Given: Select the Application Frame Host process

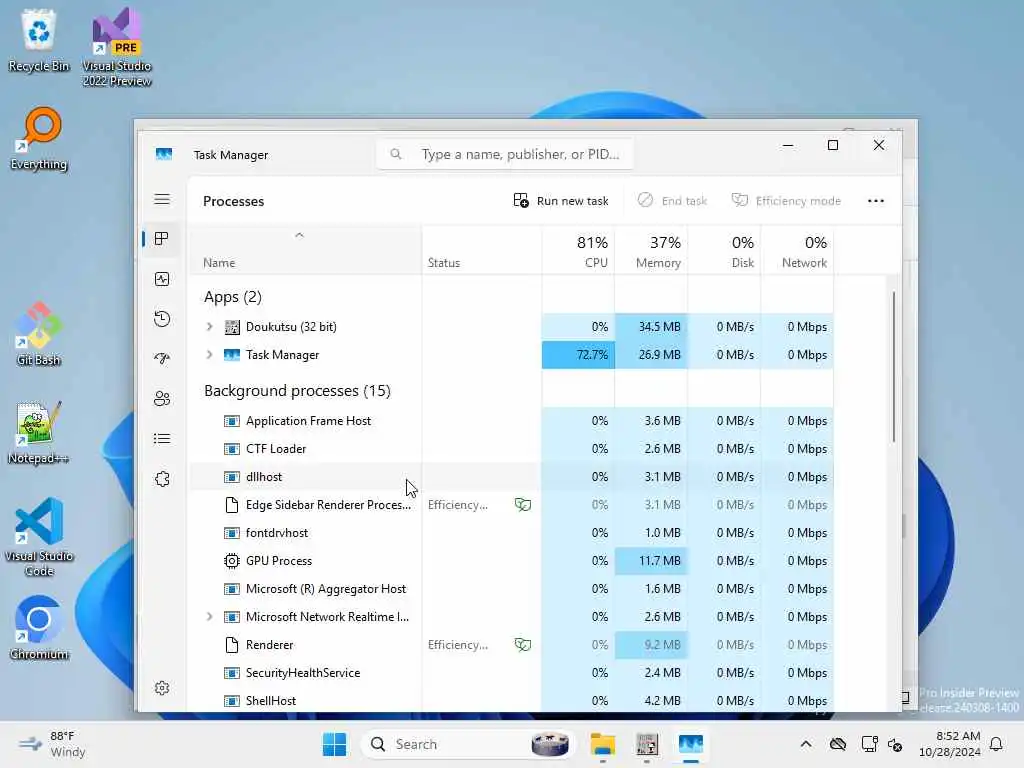Looking at the screenshot, I should [x=511, y=421].
